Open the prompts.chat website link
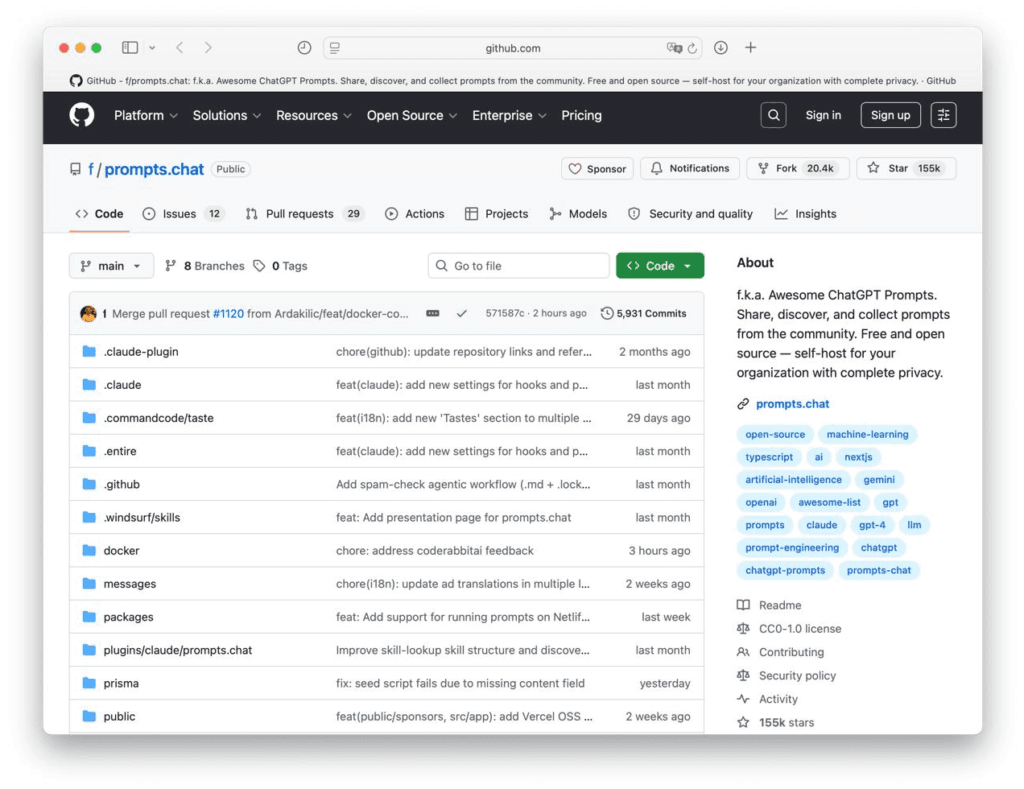This screenshot has width=1024, height=789. [792, 404]
